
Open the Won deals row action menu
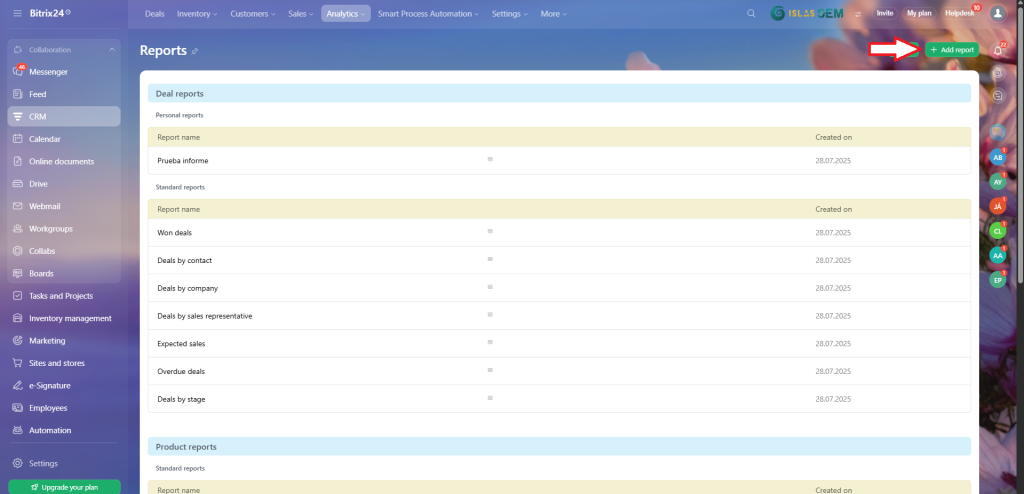coord(490,231)
